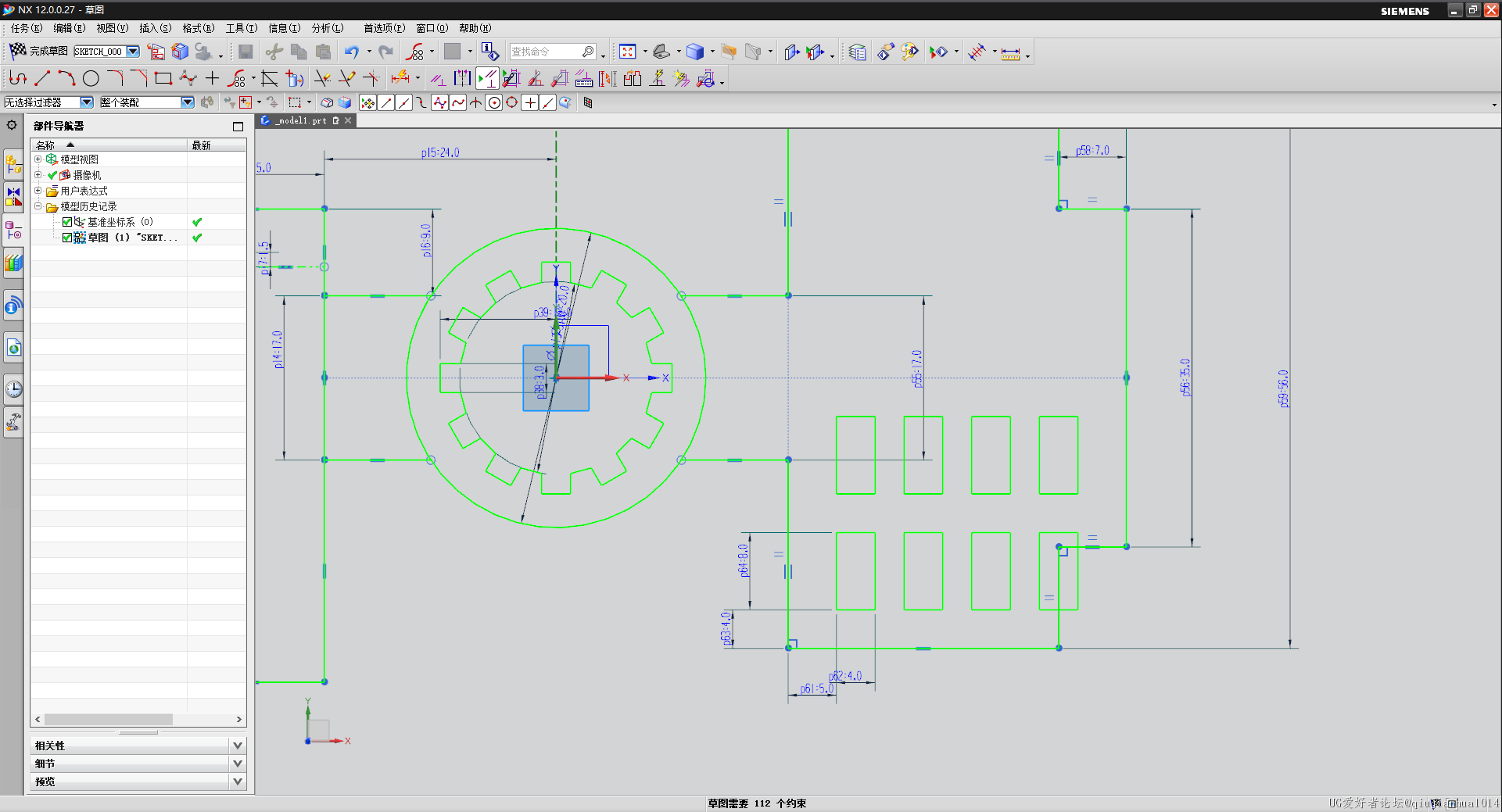Screen dimensions: 1502x812
Task: Click the Fit view icon
Action: pos(627,52)
